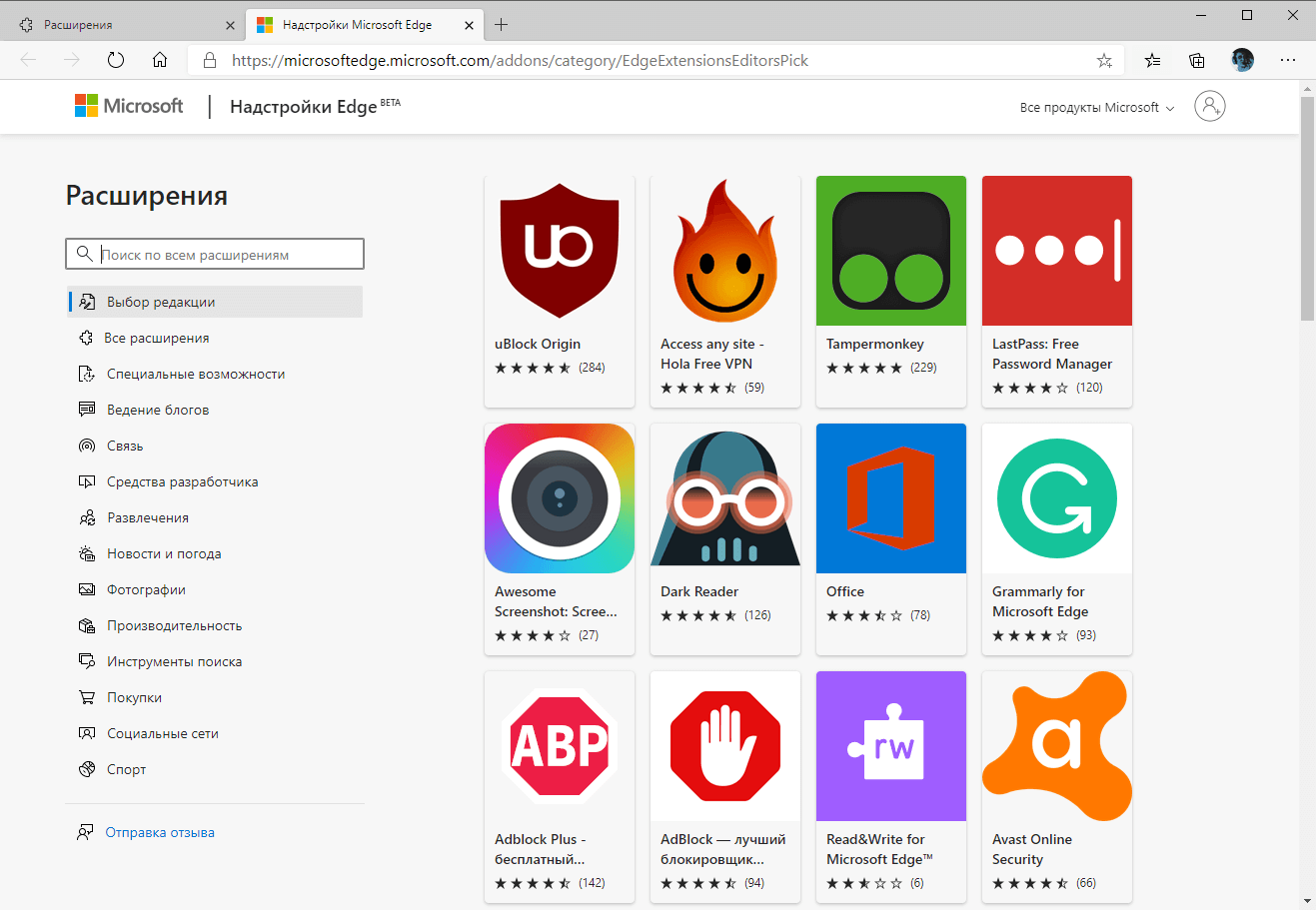This screenshot has width=1316, height=910.
Task: View site security lock icon
Action: pos(210,60)
